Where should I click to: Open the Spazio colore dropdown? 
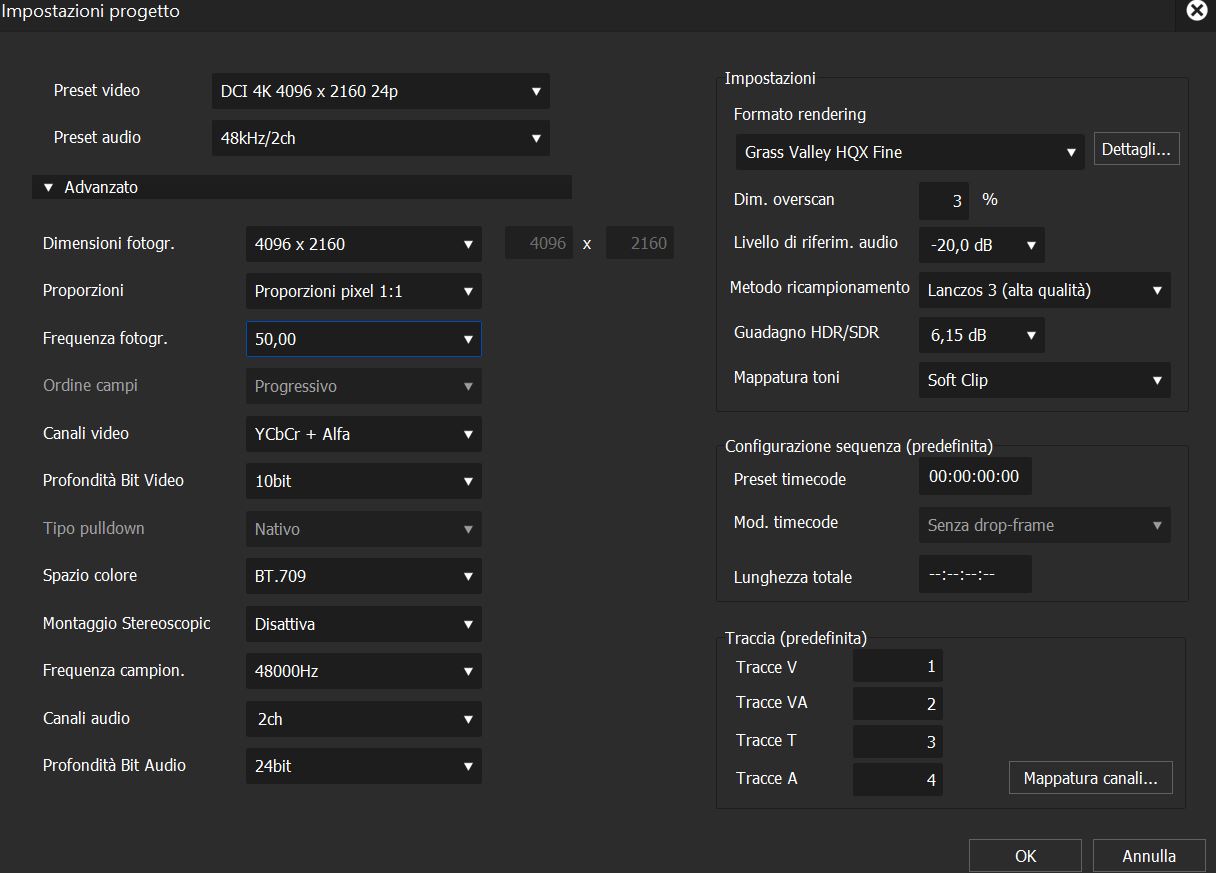tap(363, 576)
